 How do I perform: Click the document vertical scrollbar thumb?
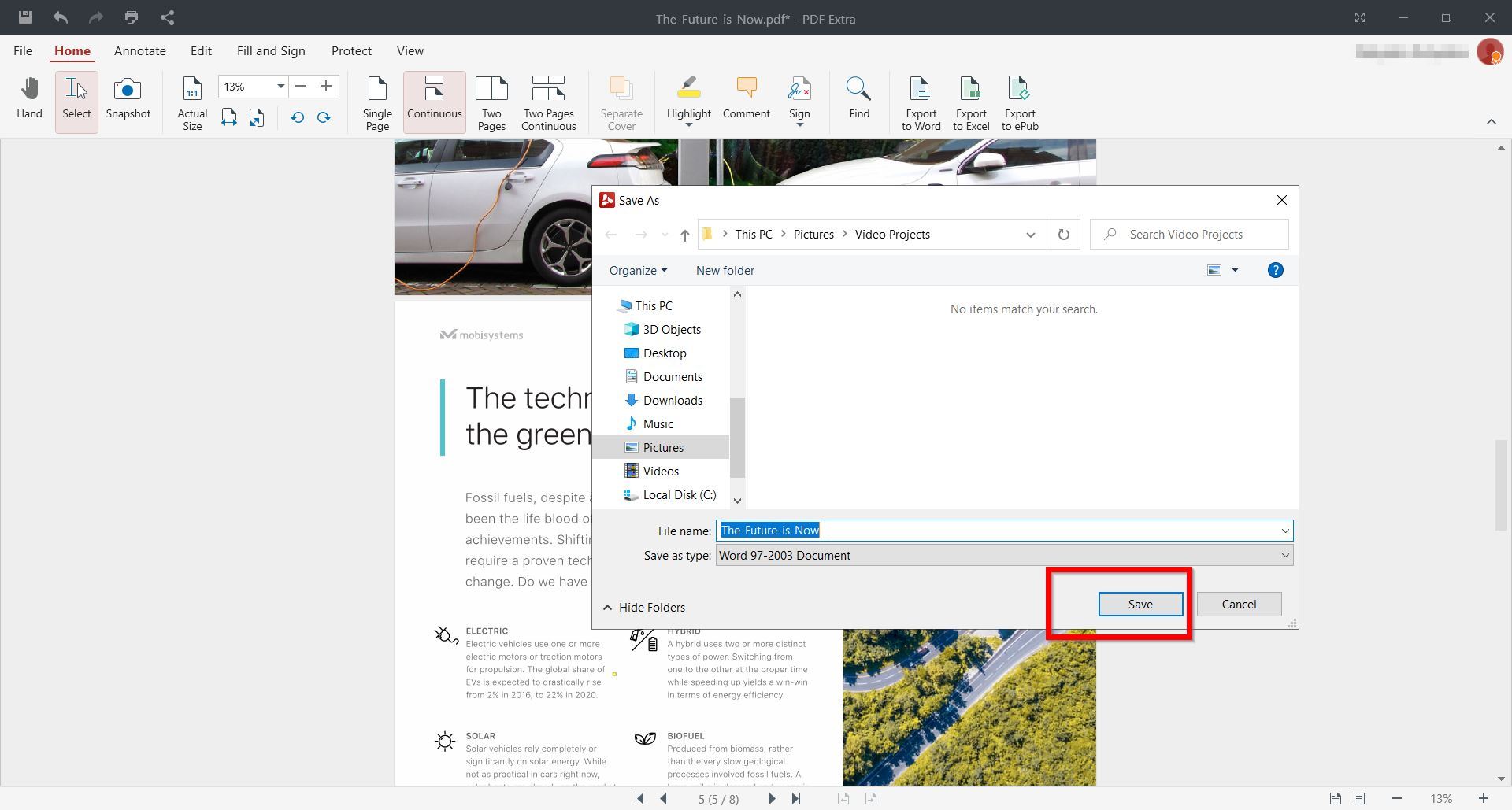pyautogui.click(x=1501, y=484)
